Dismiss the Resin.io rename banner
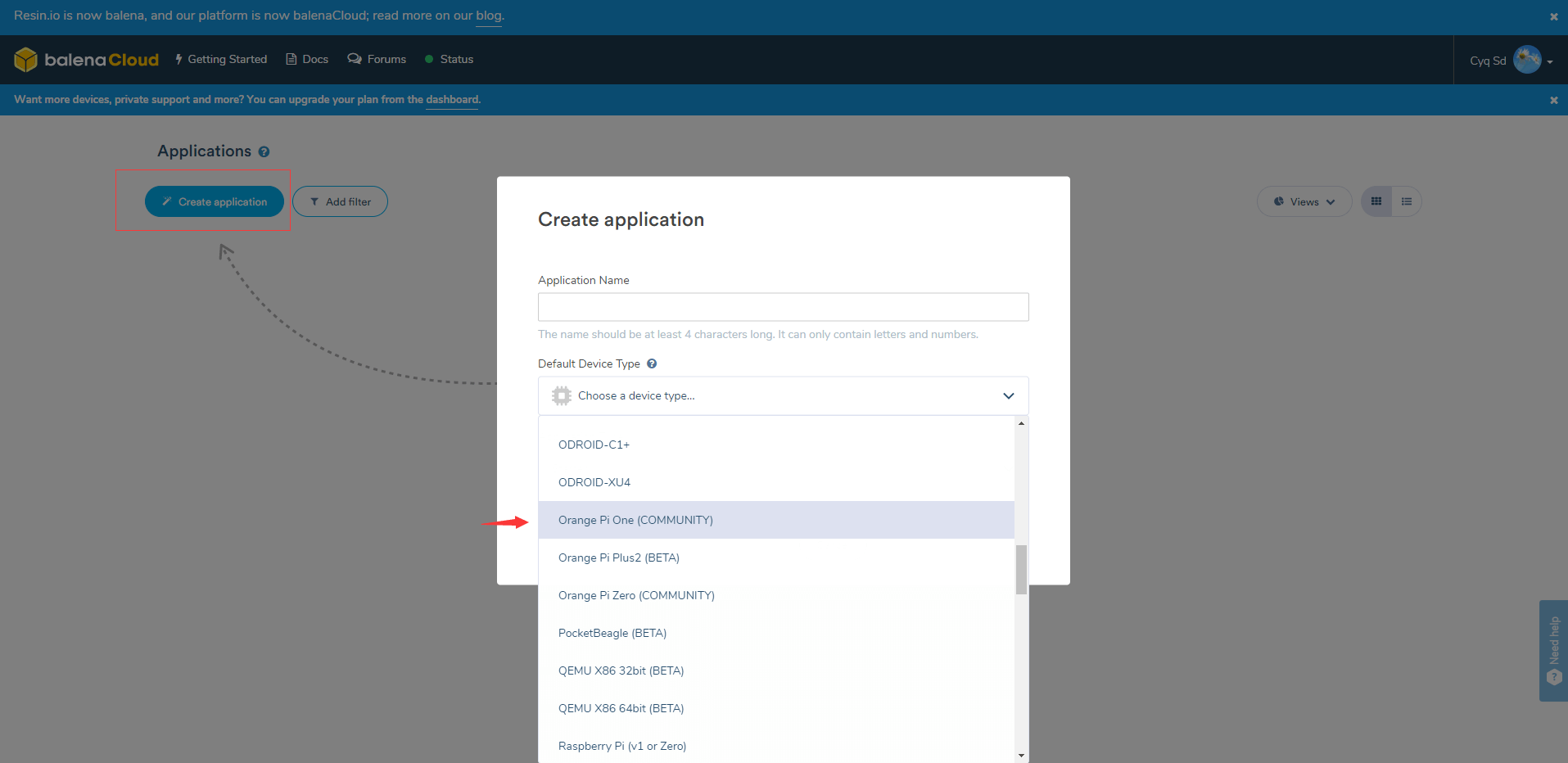This screenshot has width=1568, height=763. (x=1553, y=16)
